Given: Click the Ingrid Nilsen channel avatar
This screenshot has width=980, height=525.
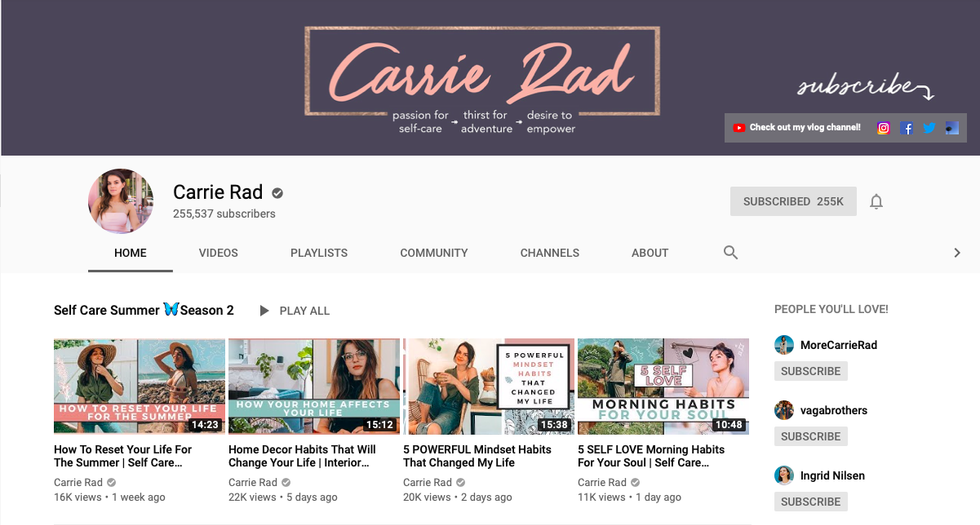Looking at the screenshot, I should click(x=784, y=476).
